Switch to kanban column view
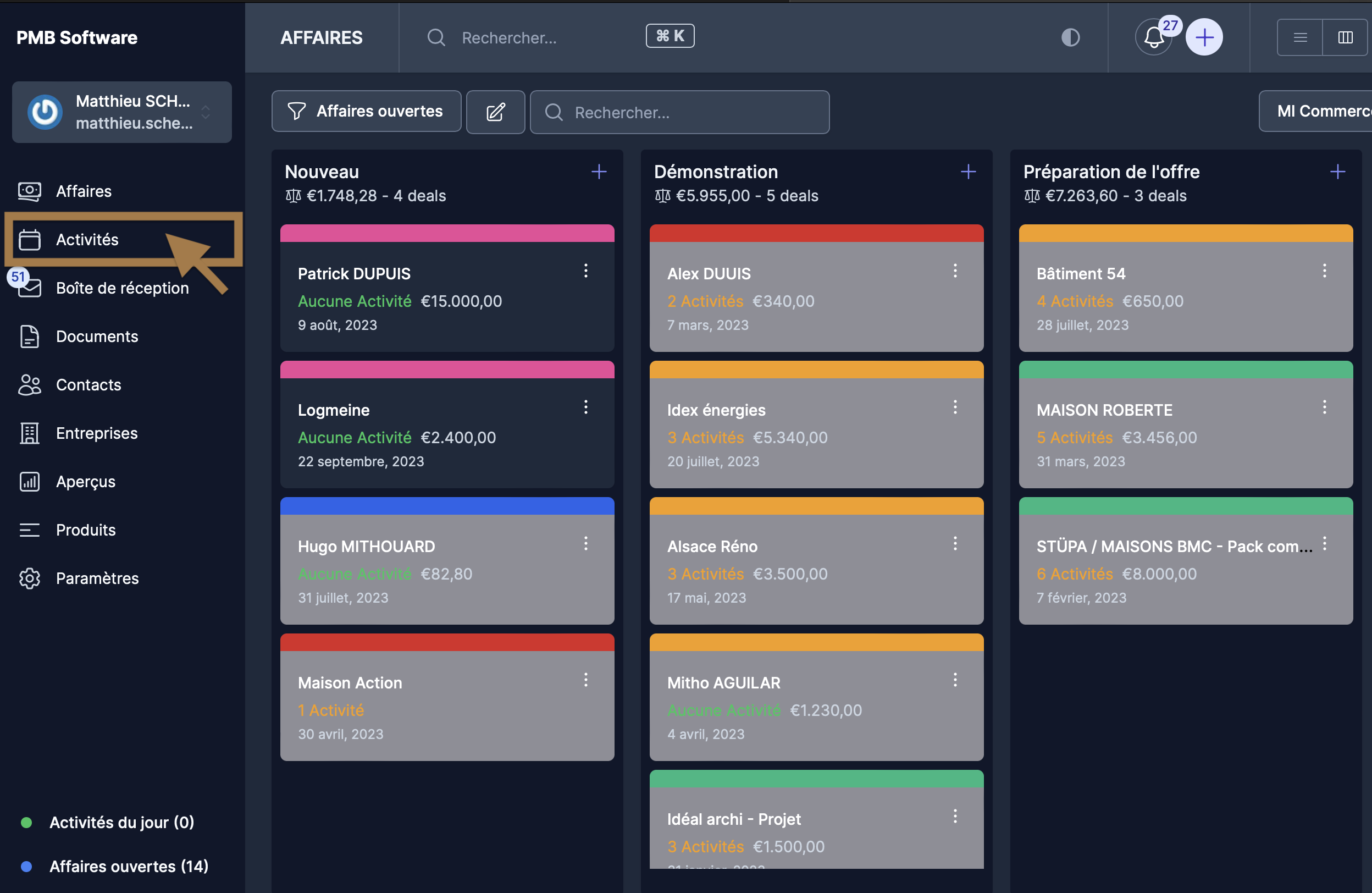The image size is (1372, 893). click(x=1345, y=37)
